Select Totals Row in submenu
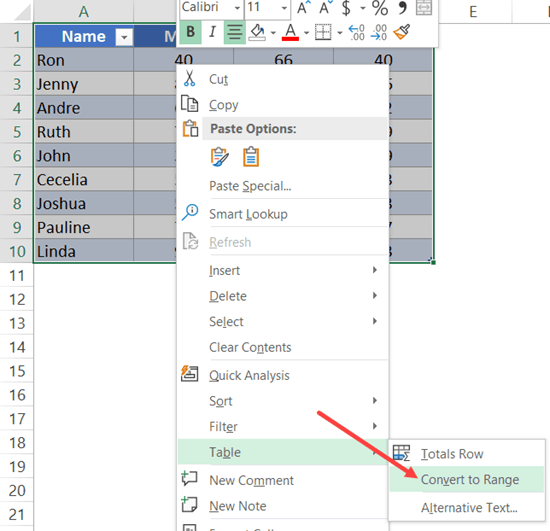 click(467, 454)
